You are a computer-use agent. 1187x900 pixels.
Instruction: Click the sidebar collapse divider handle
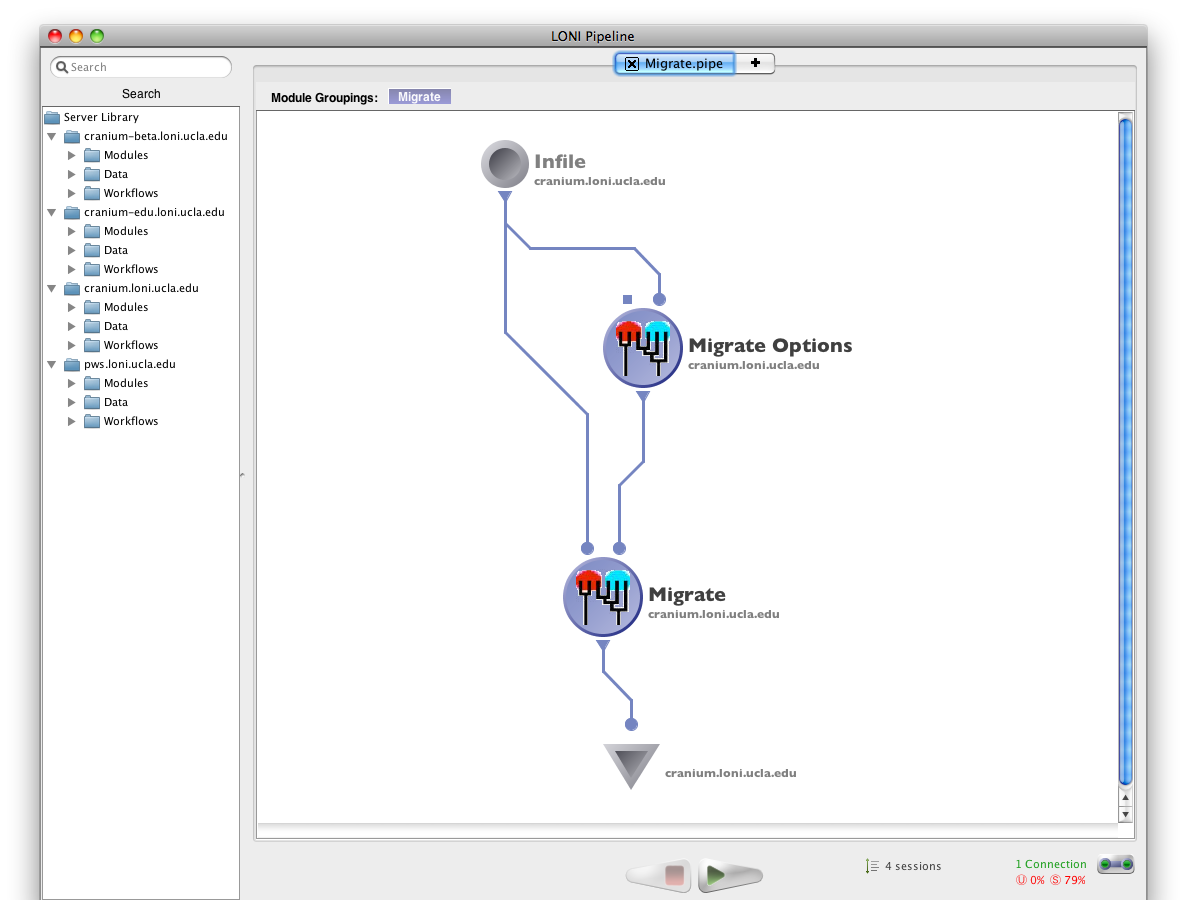tap(242, 475)
